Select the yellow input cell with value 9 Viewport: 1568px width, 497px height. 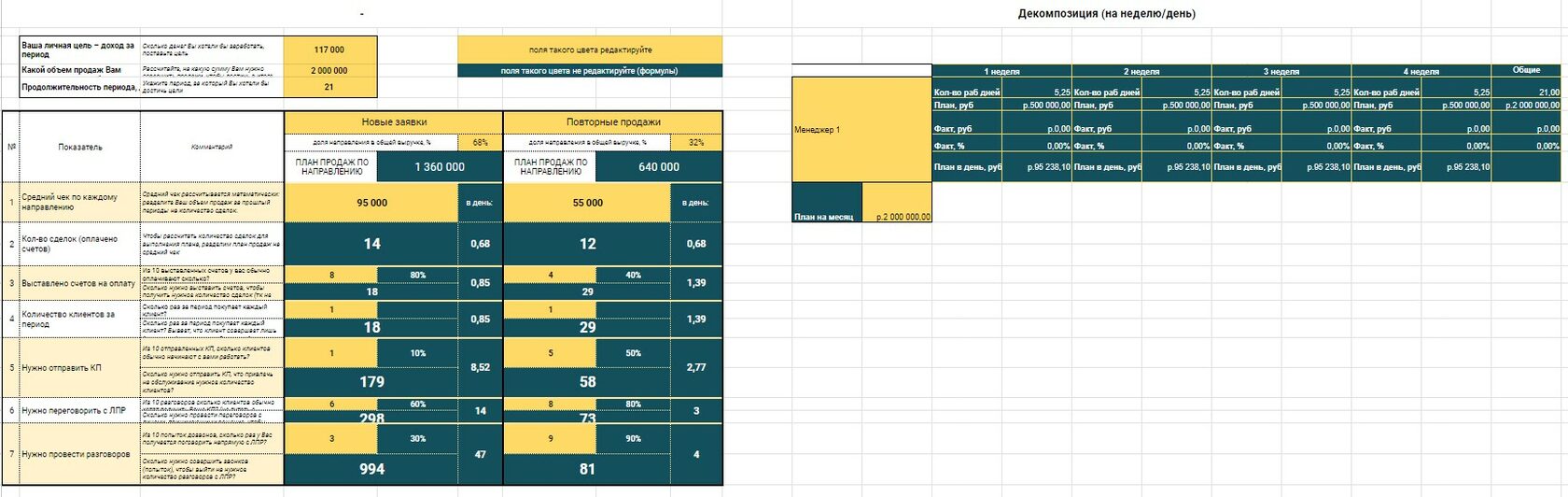[x=550, y=438]
